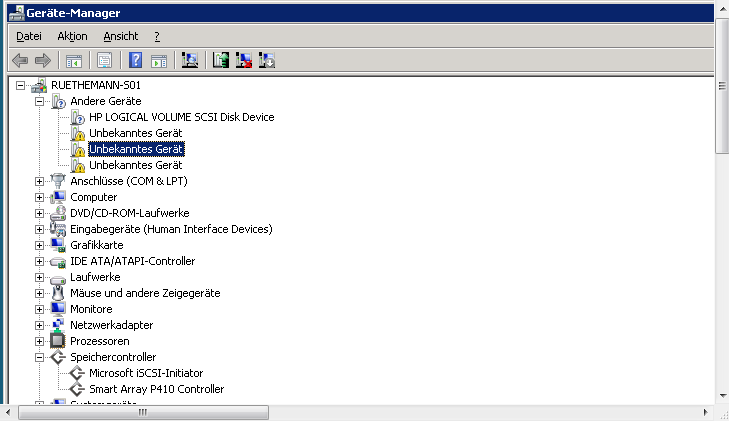This screenshot has height=421, width=729.
Task: Select the Eingabegeräte (Human Interface Devices) label
Action: coord(171,230)
